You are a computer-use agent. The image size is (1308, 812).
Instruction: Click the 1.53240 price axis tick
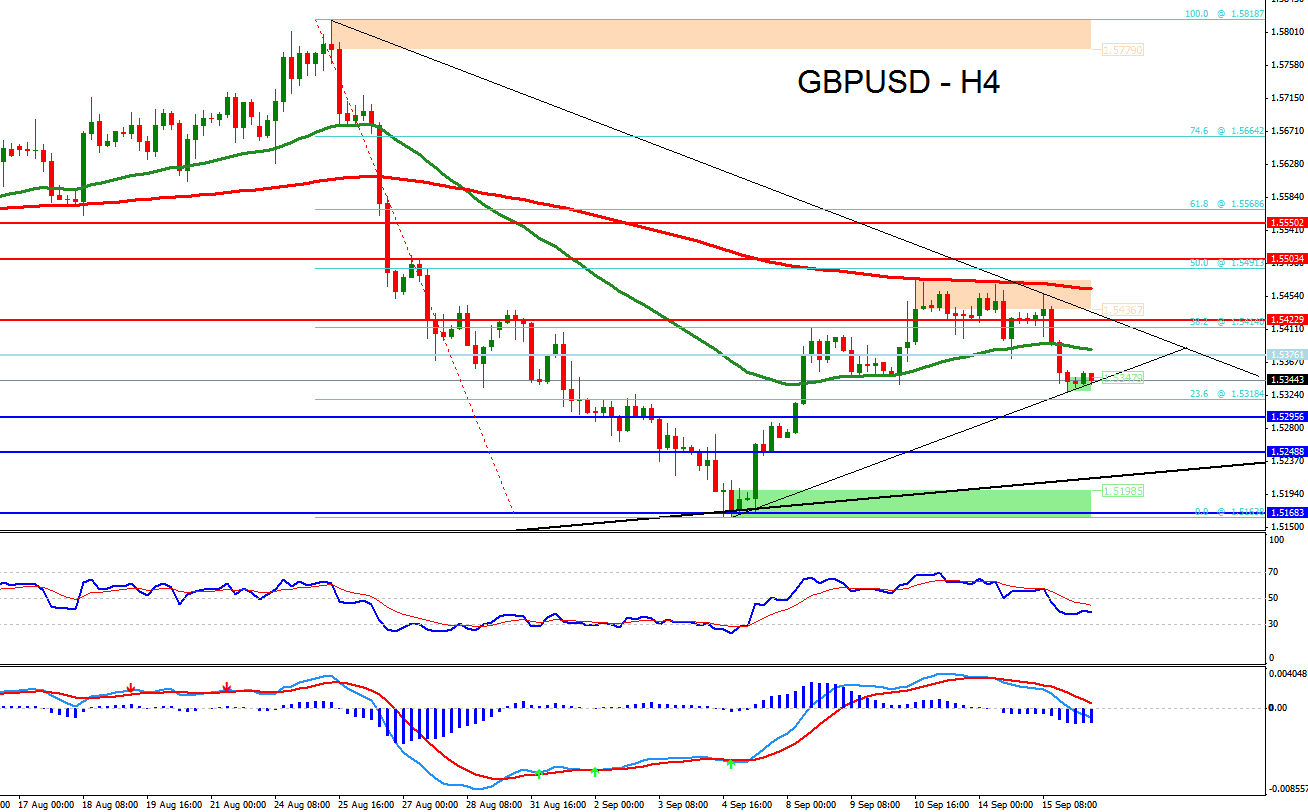click(x=1286, y=395)
